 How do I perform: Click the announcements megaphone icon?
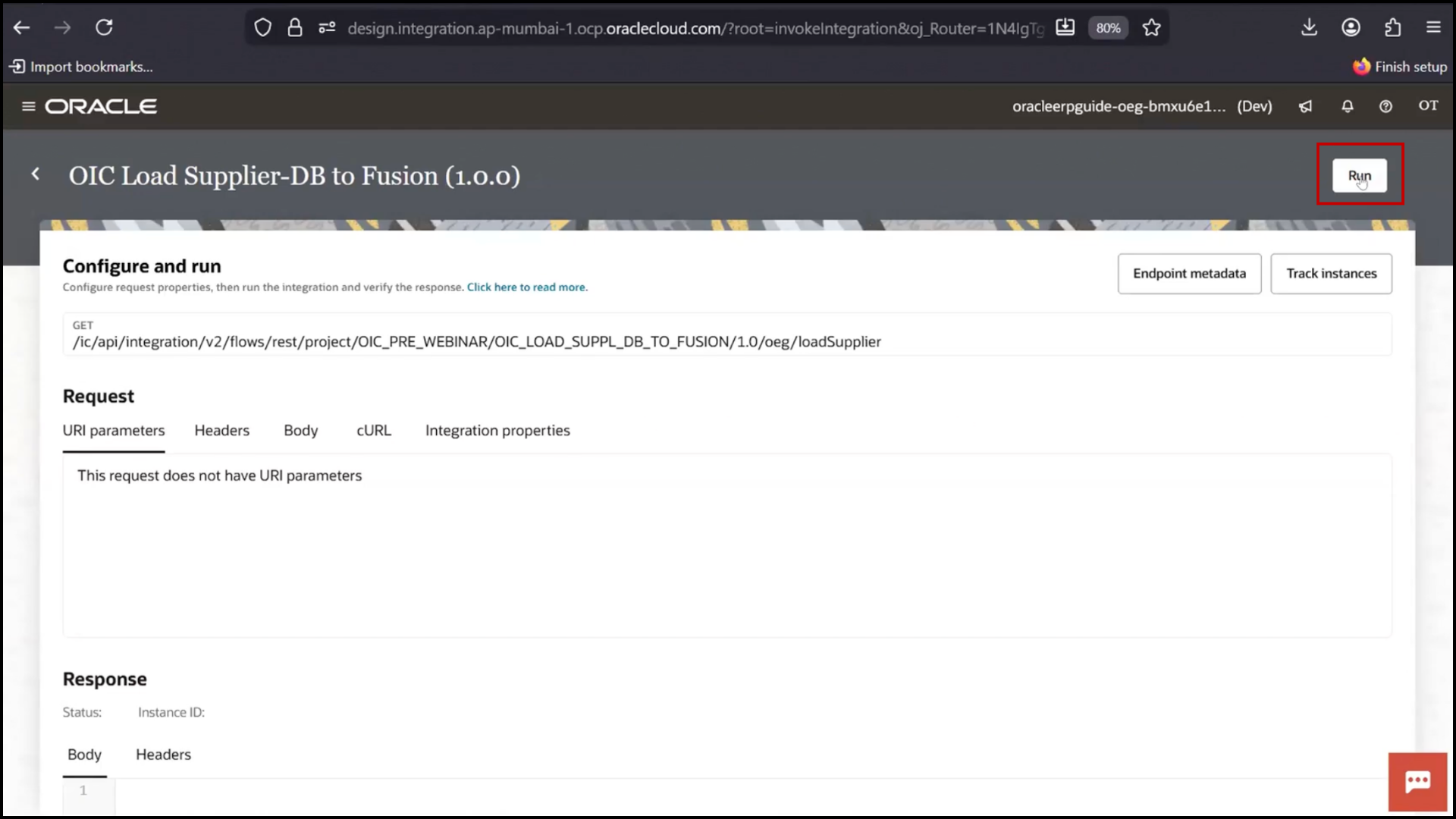pos(1305,106)
